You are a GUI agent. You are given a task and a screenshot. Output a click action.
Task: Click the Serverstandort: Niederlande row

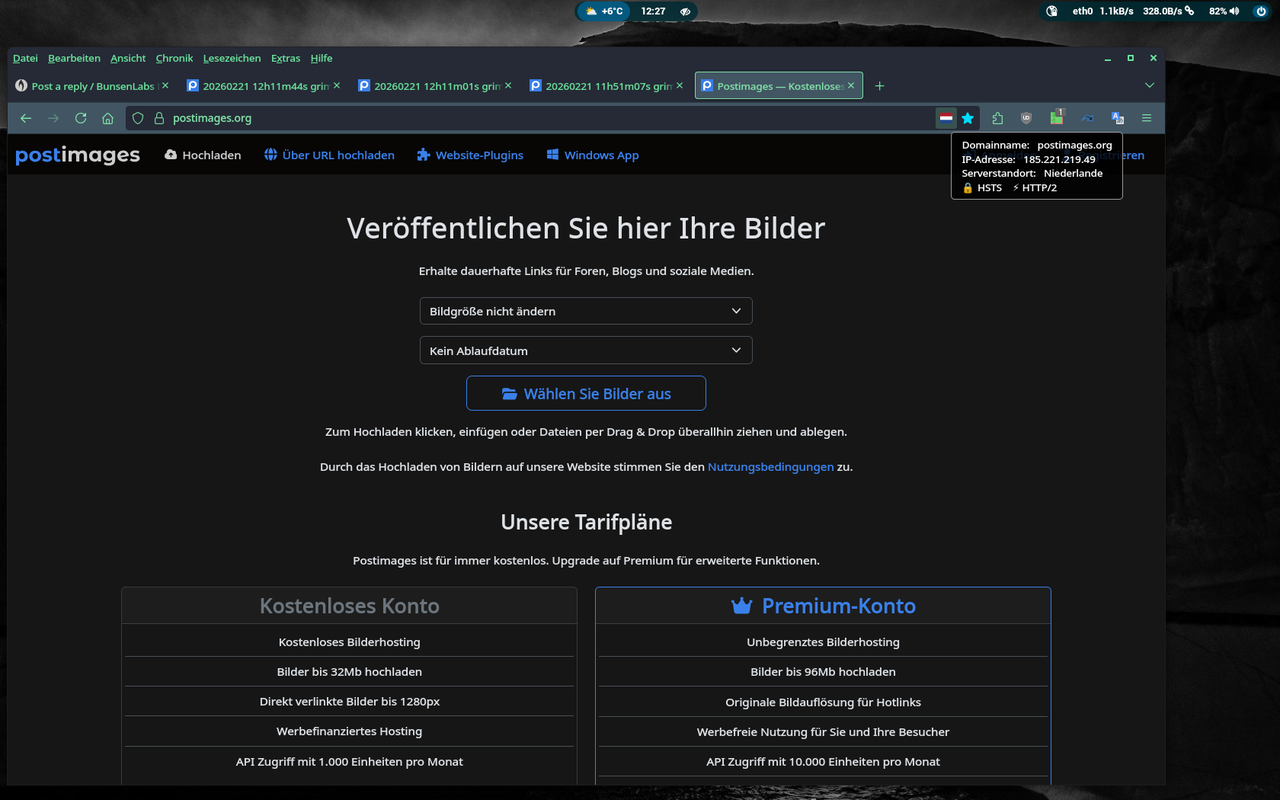[x=1032, y=173]
